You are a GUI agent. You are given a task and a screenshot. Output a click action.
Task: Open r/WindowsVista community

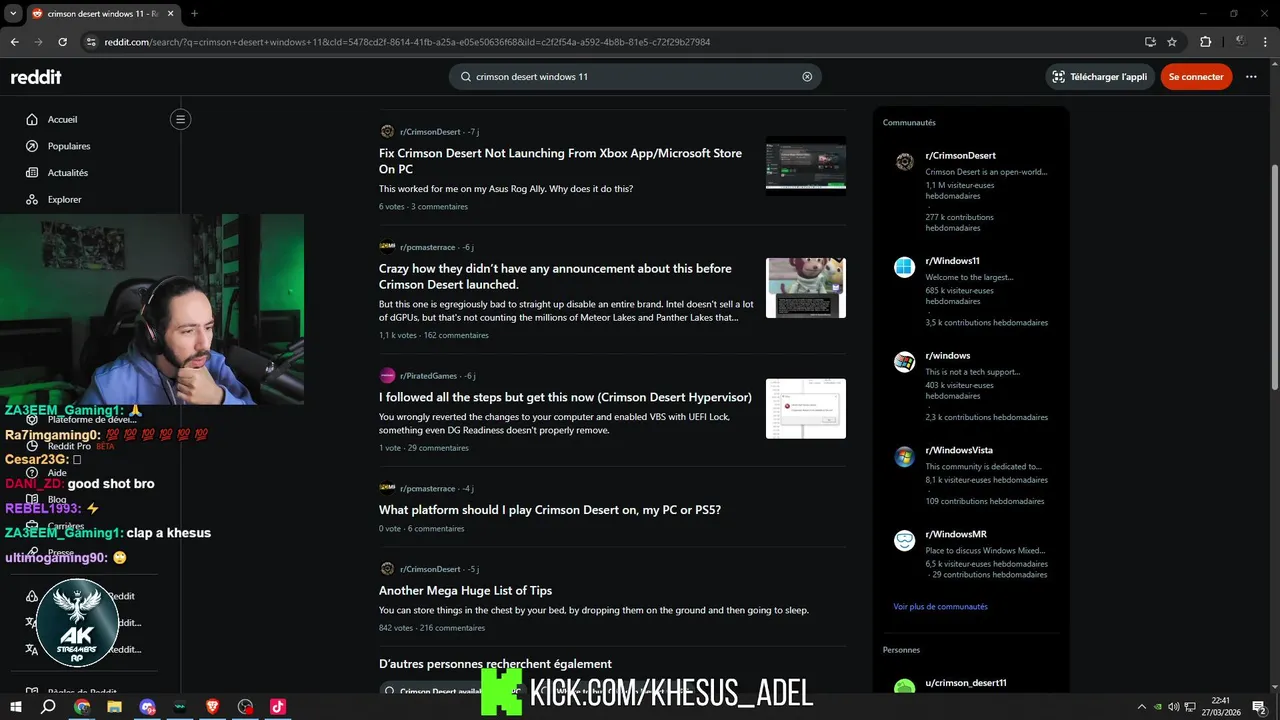coord(959,451)
